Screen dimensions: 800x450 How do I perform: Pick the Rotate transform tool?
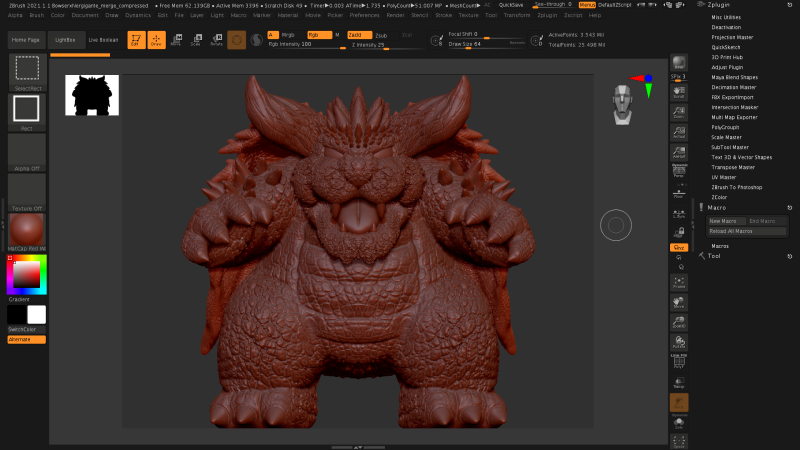216,39
